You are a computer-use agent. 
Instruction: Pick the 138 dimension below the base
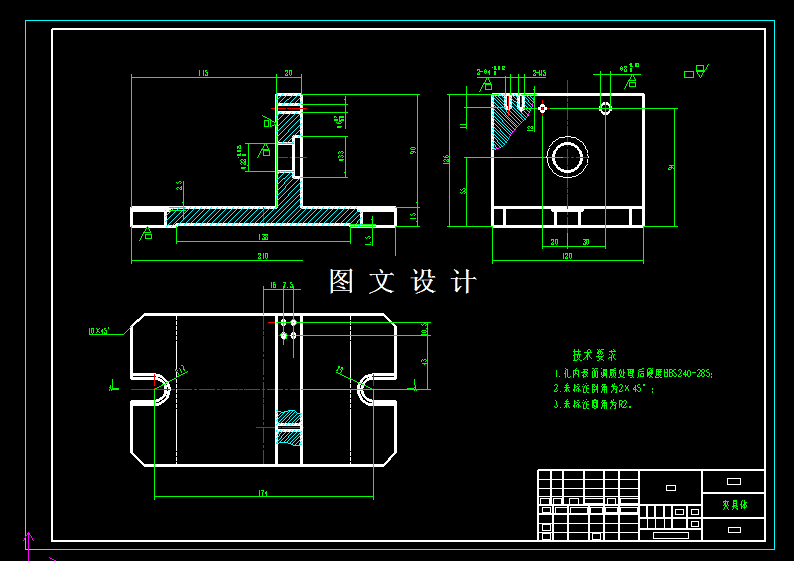click(x=263, y=236)
